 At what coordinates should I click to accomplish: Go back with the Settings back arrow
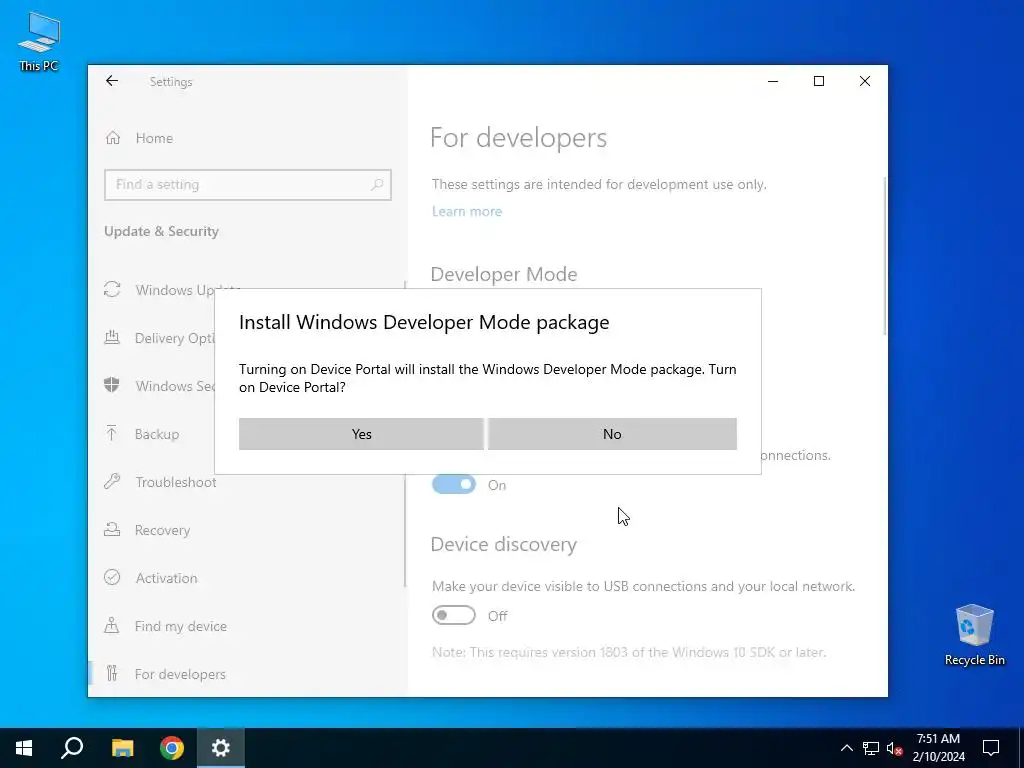(112, 81)
